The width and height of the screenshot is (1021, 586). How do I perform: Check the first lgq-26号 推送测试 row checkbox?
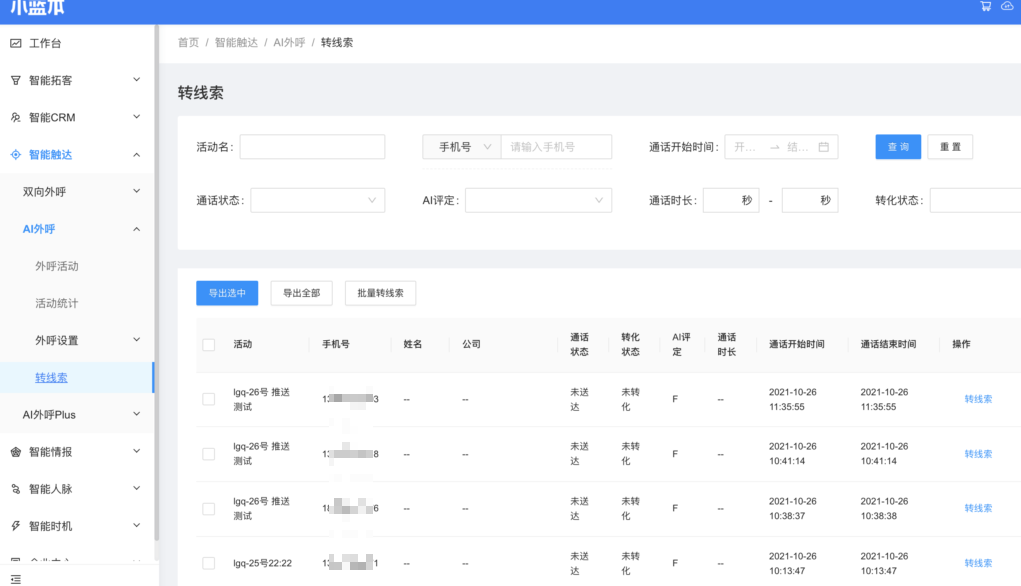tap(208, 399)
